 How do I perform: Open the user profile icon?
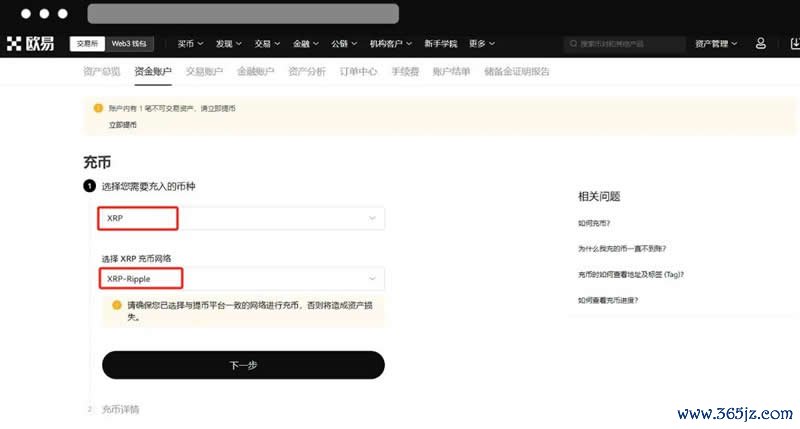[x=760, y=43]
